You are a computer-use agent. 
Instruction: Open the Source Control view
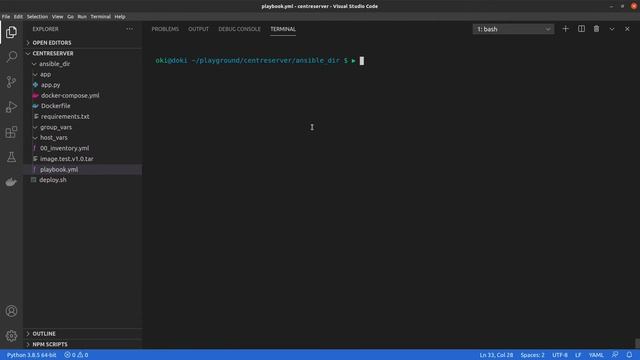11,82
